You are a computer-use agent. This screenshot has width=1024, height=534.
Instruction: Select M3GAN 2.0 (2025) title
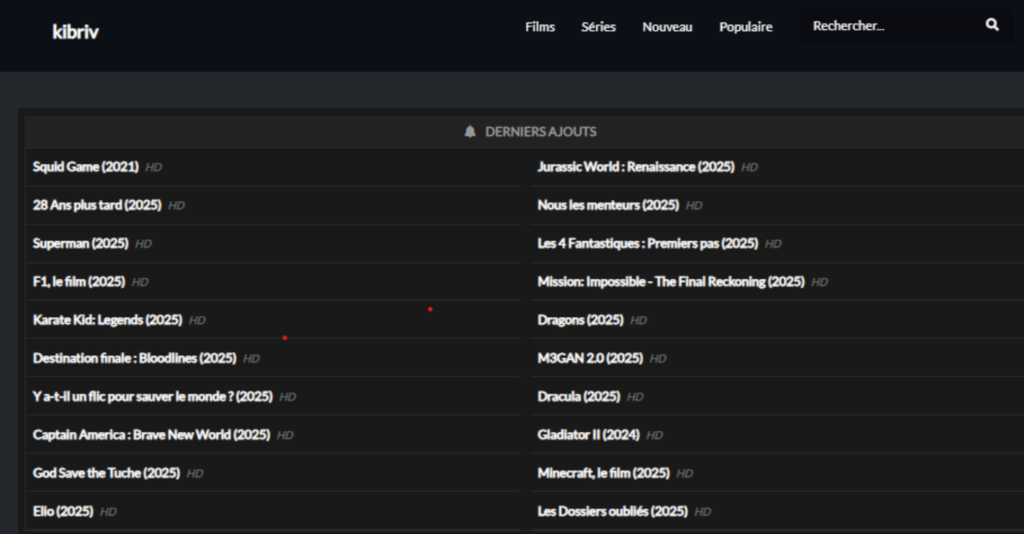point(590,358)
